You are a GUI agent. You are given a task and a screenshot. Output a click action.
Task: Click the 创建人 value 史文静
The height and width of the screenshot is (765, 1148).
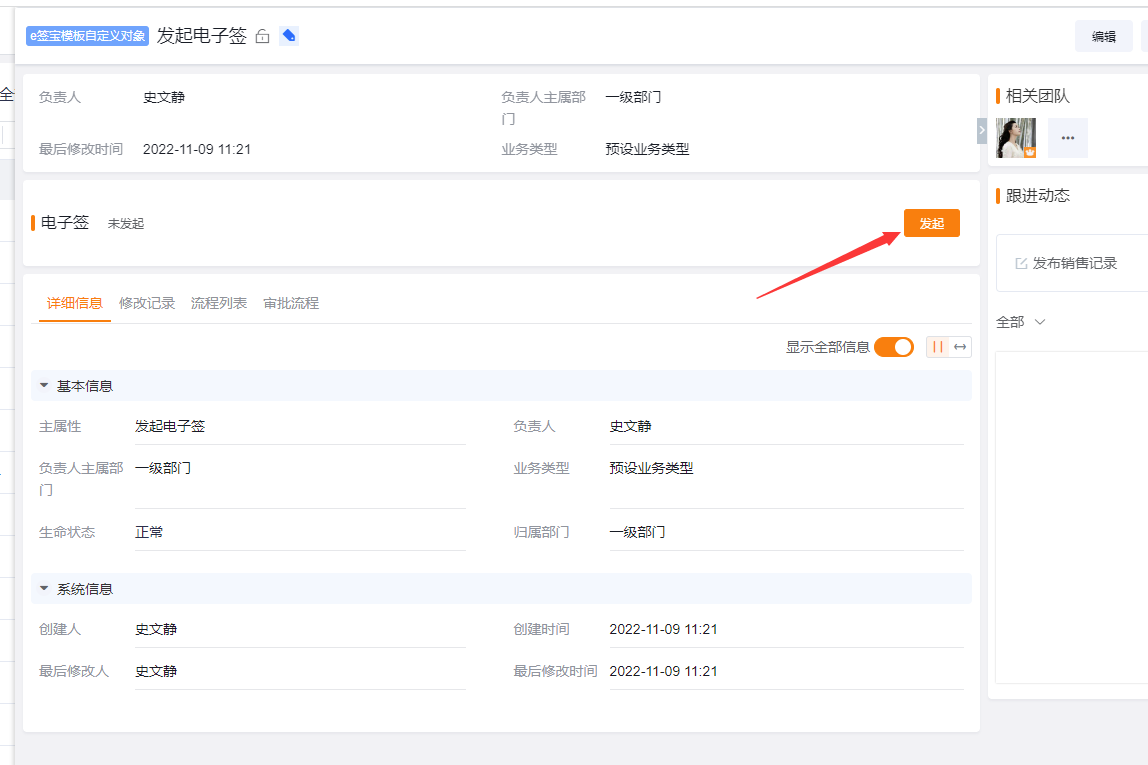pyautogui.click(x=156, y=630)
